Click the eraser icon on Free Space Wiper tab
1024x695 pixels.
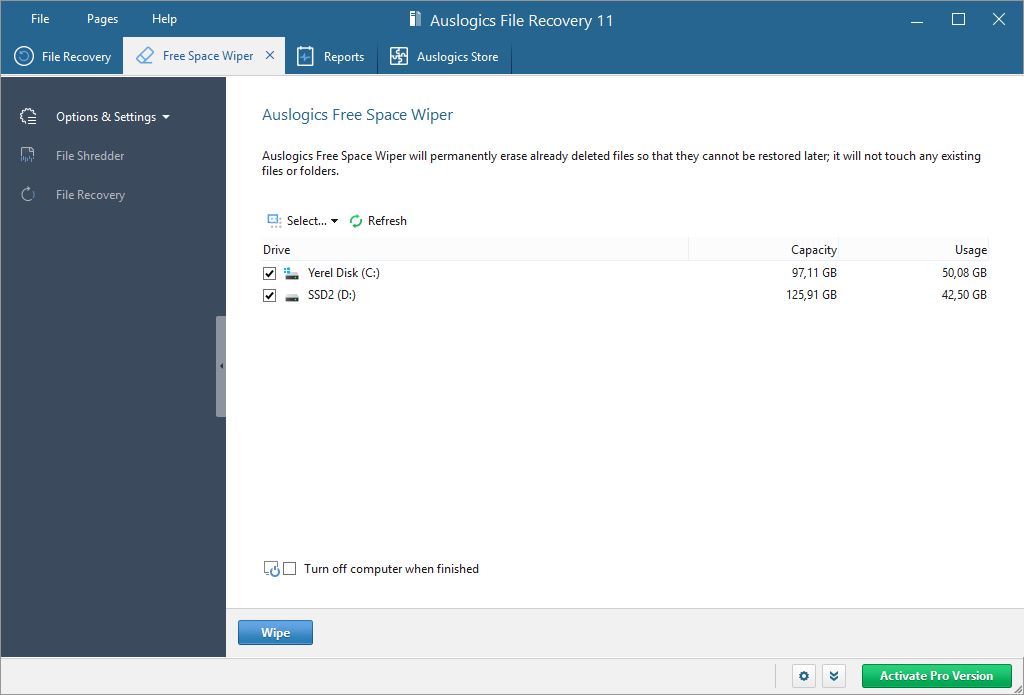tap(145, 56)
